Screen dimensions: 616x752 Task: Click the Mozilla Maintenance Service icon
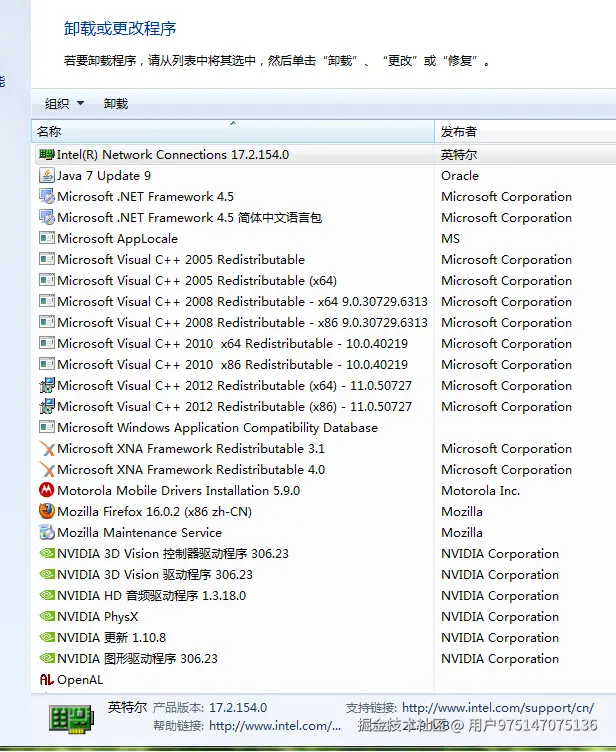point(47,532)
